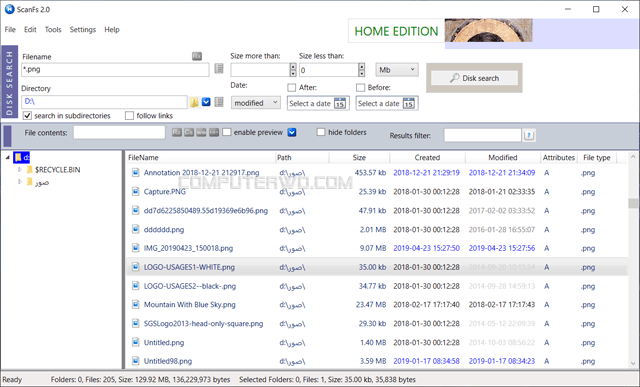
Task: Click file icon of Capture.PNG row
Action: pyautogui.click(x=136, y=191)
